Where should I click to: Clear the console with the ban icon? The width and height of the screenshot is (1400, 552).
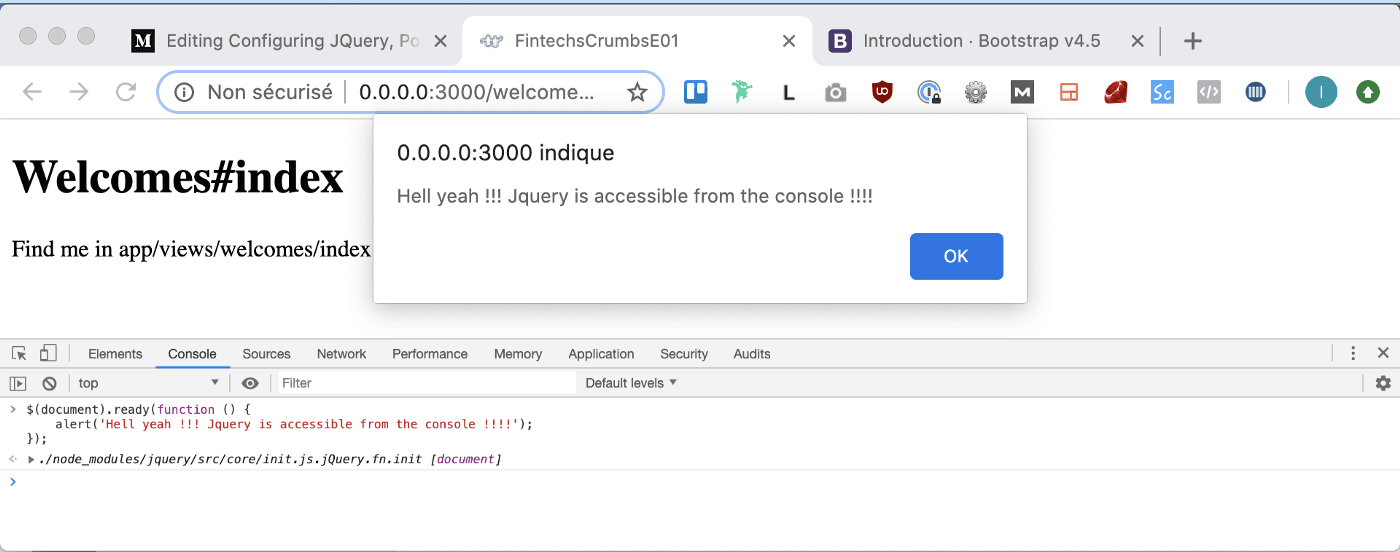pos(49,383)
